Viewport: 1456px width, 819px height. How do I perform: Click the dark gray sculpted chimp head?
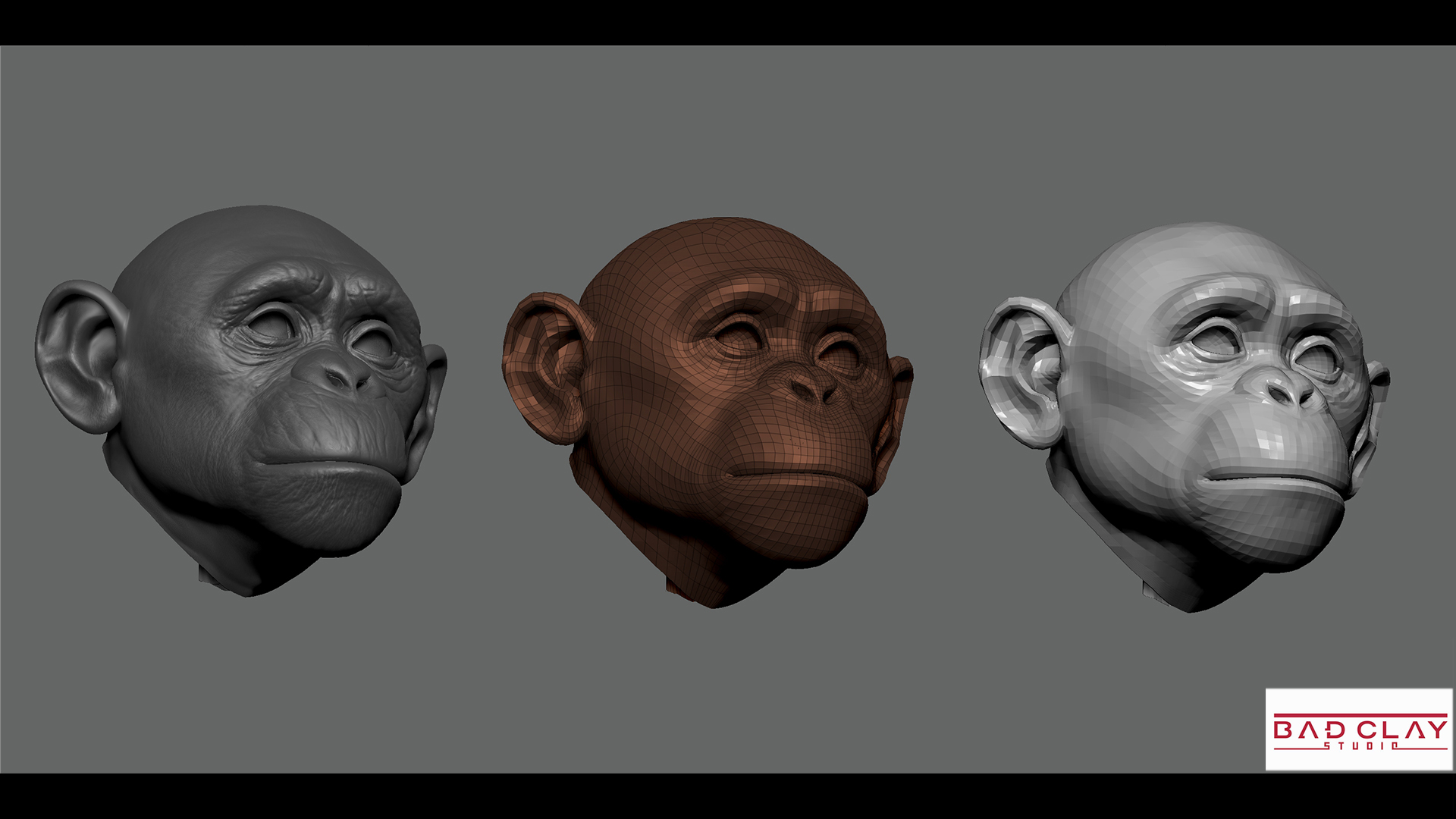coord(241,400)
